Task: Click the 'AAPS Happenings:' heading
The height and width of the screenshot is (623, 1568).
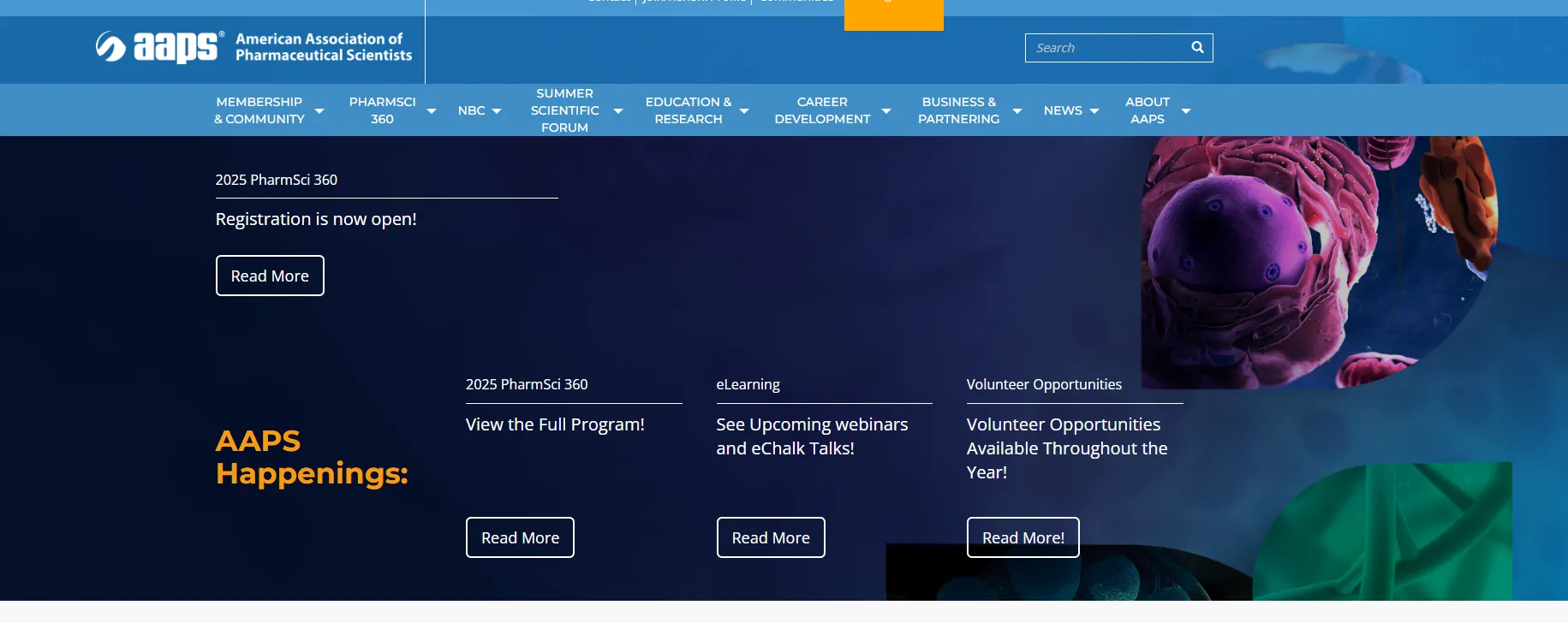Action: 312,457
